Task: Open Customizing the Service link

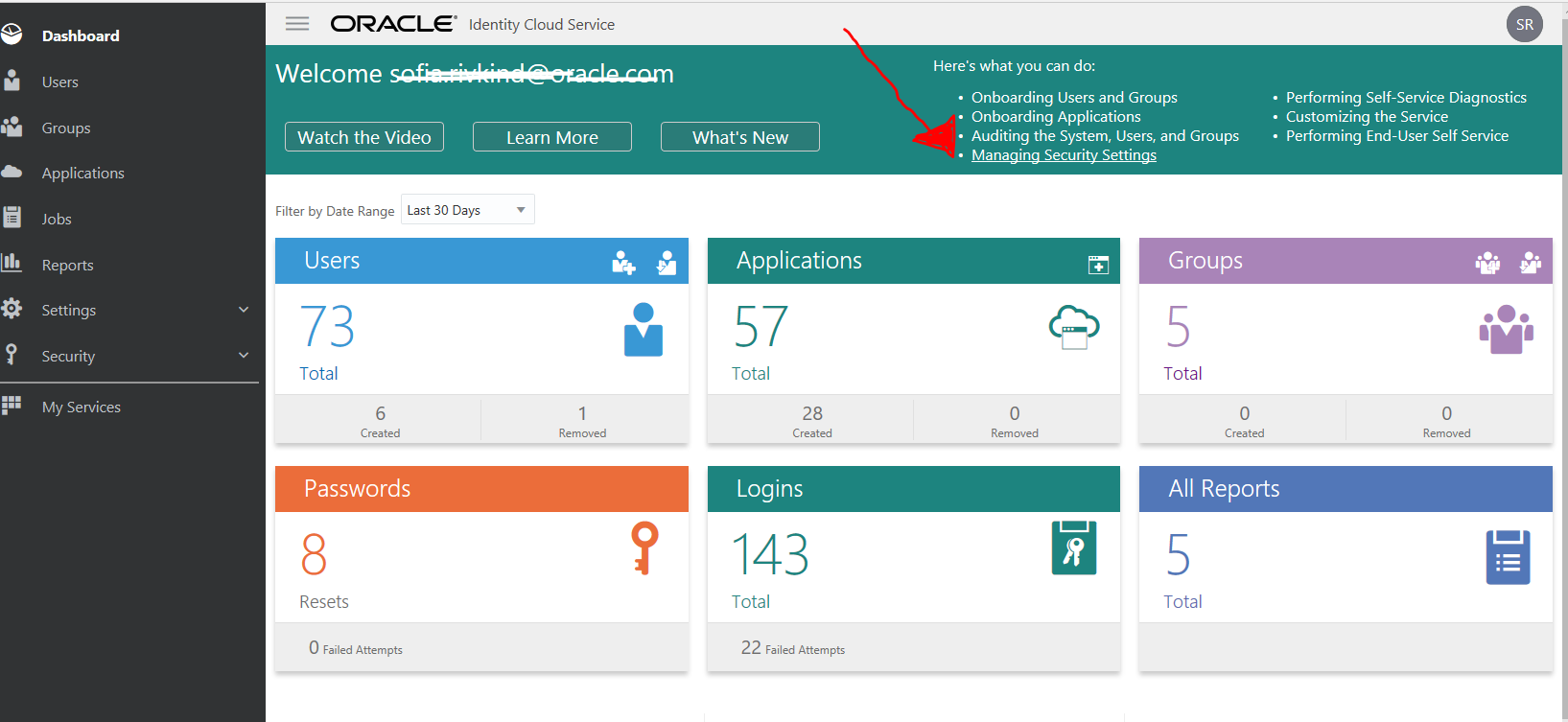Action: coord(1367,117)
